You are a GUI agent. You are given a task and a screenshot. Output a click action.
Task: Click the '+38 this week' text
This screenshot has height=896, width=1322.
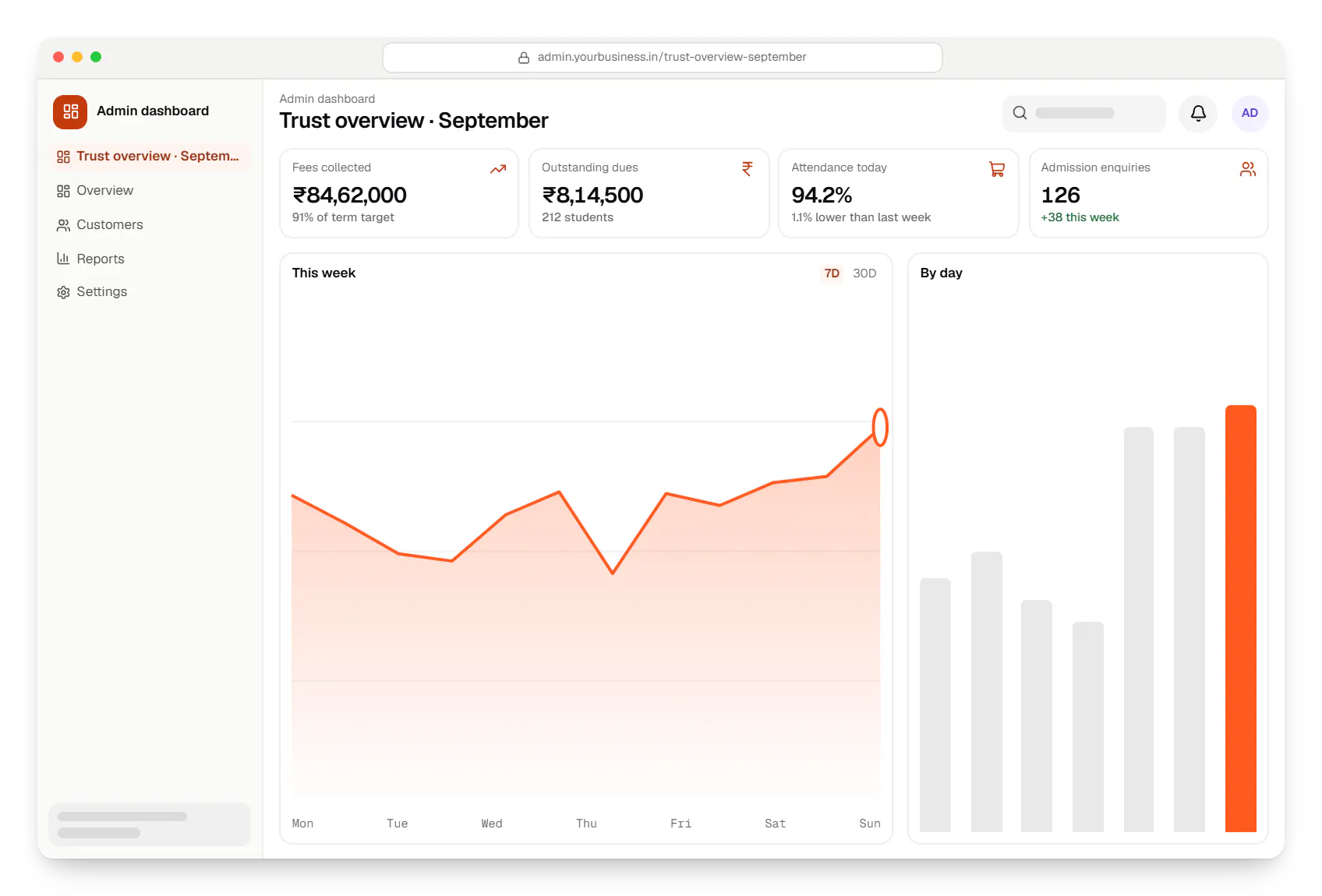(x=1080, y=217)
